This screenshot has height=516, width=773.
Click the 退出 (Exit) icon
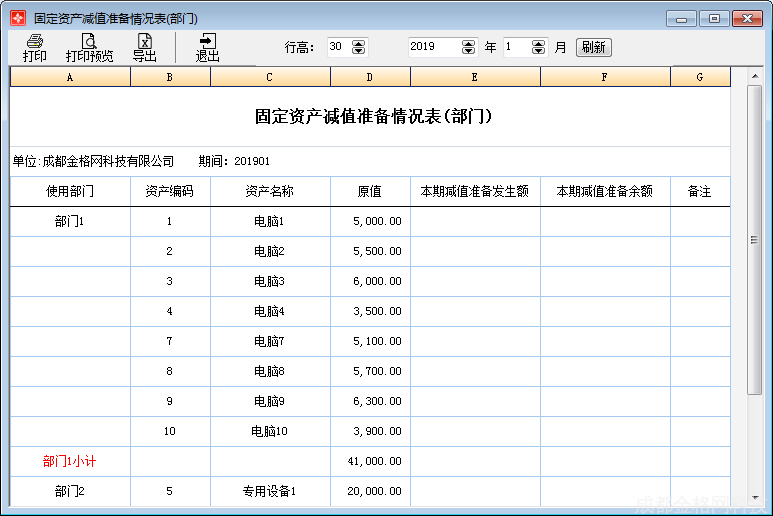tap(207, 47)
